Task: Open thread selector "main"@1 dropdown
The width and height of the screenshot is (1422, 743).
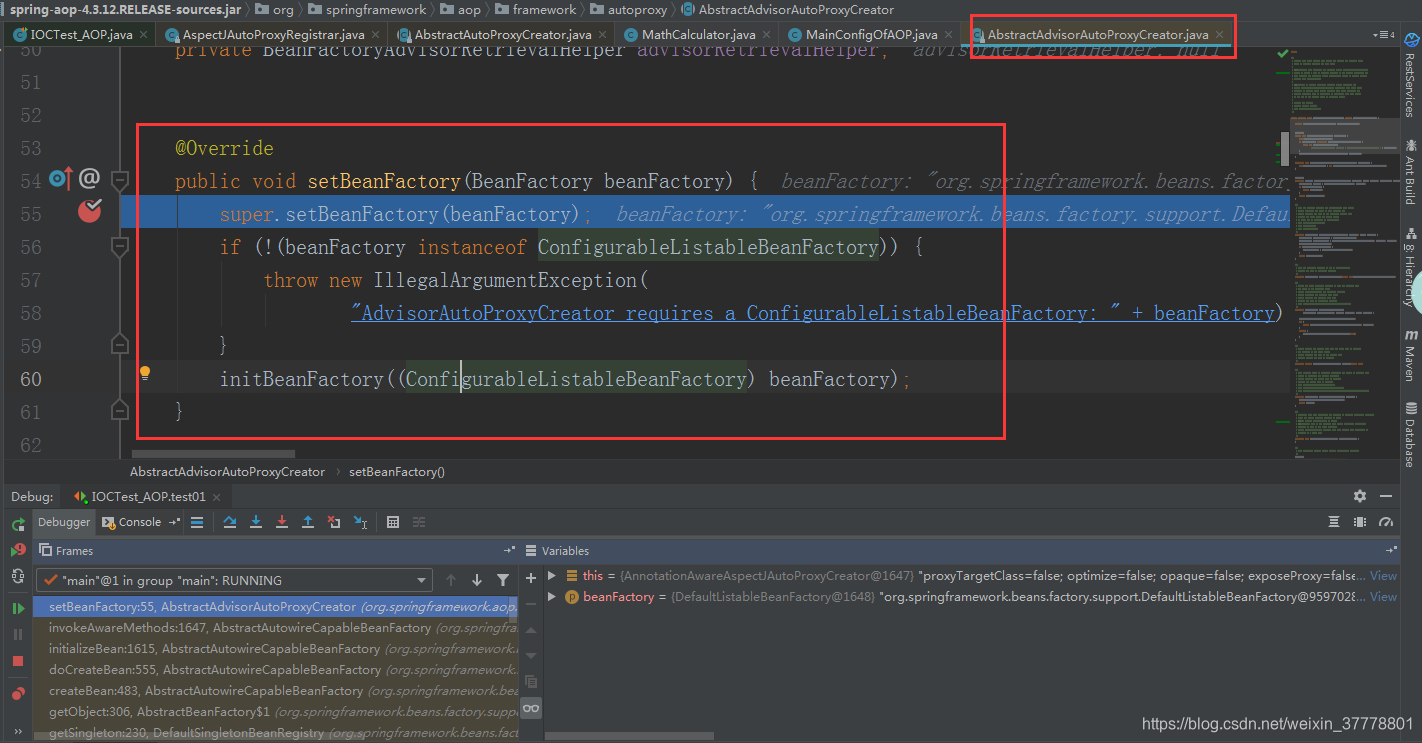Action: [x=234, y=580]
